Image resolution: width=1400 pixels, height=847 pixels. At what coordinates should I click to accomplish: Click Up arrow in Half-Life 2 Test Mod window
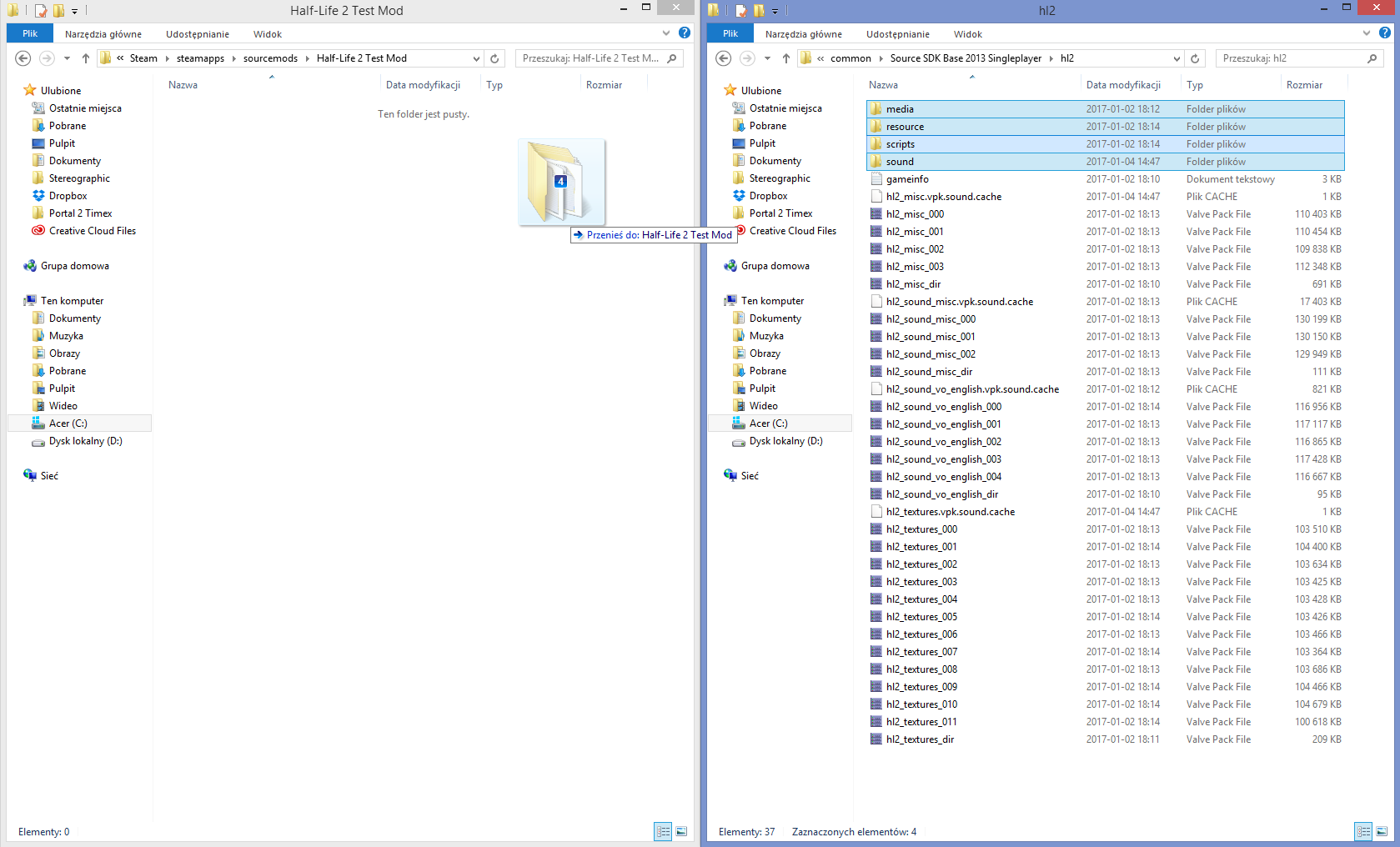[x=85, y=58]
